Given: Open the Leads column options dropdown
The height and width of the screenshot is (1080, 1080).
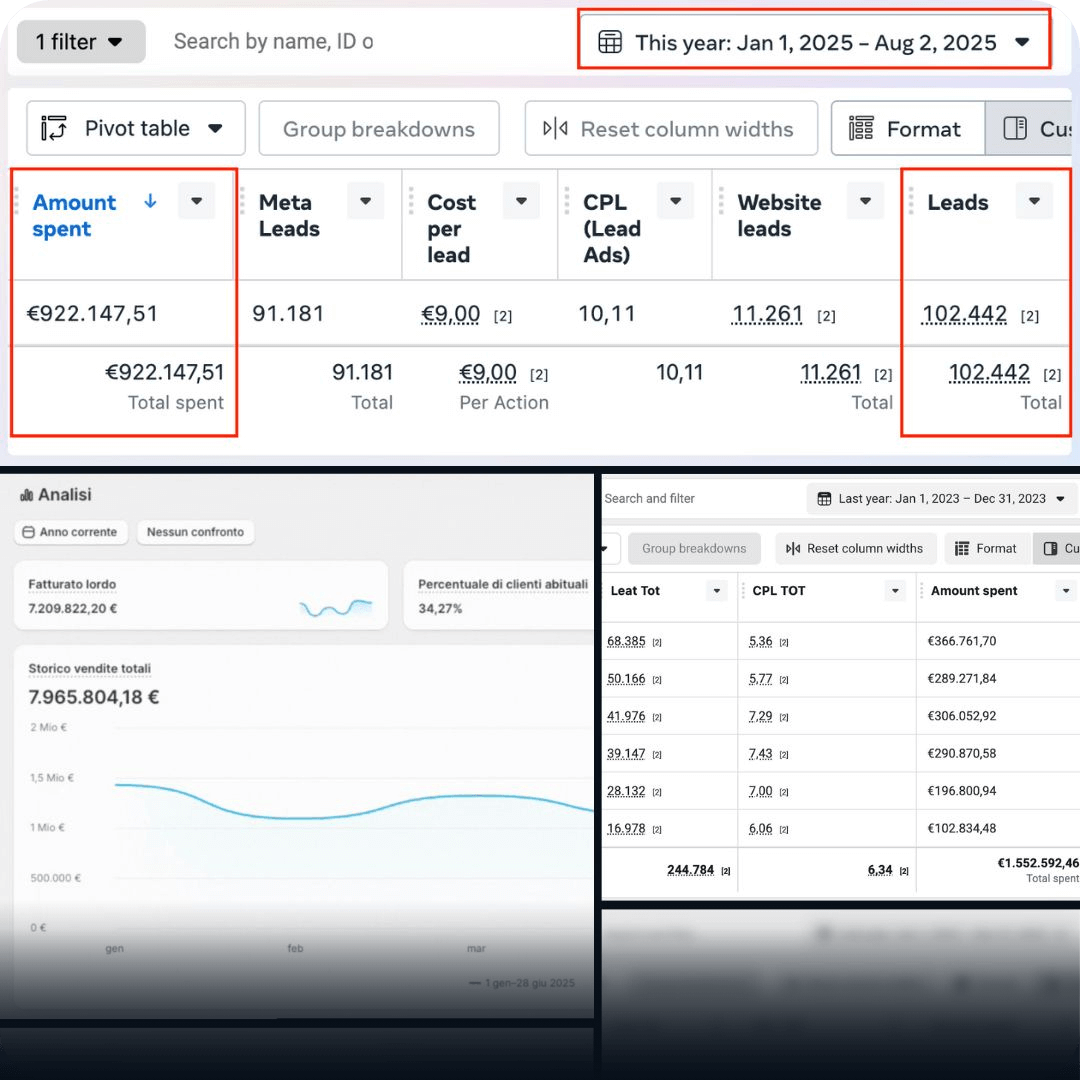Looking at the screenshot, I should click(1034, 201).
